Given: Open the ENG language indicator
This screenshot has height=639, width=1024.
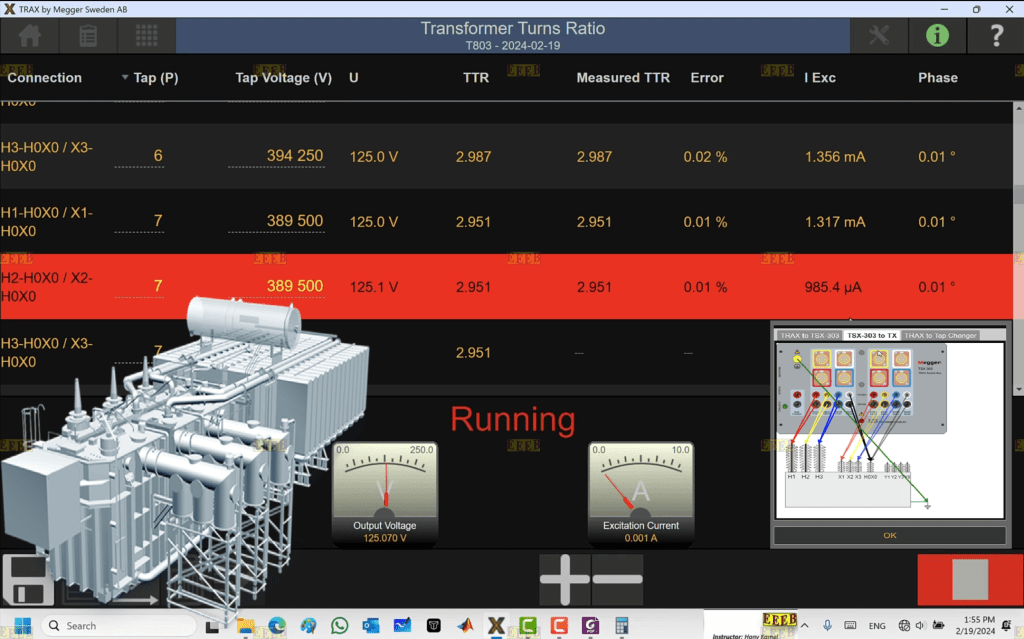Looking at the screenshot, I should tap(877, 626).
